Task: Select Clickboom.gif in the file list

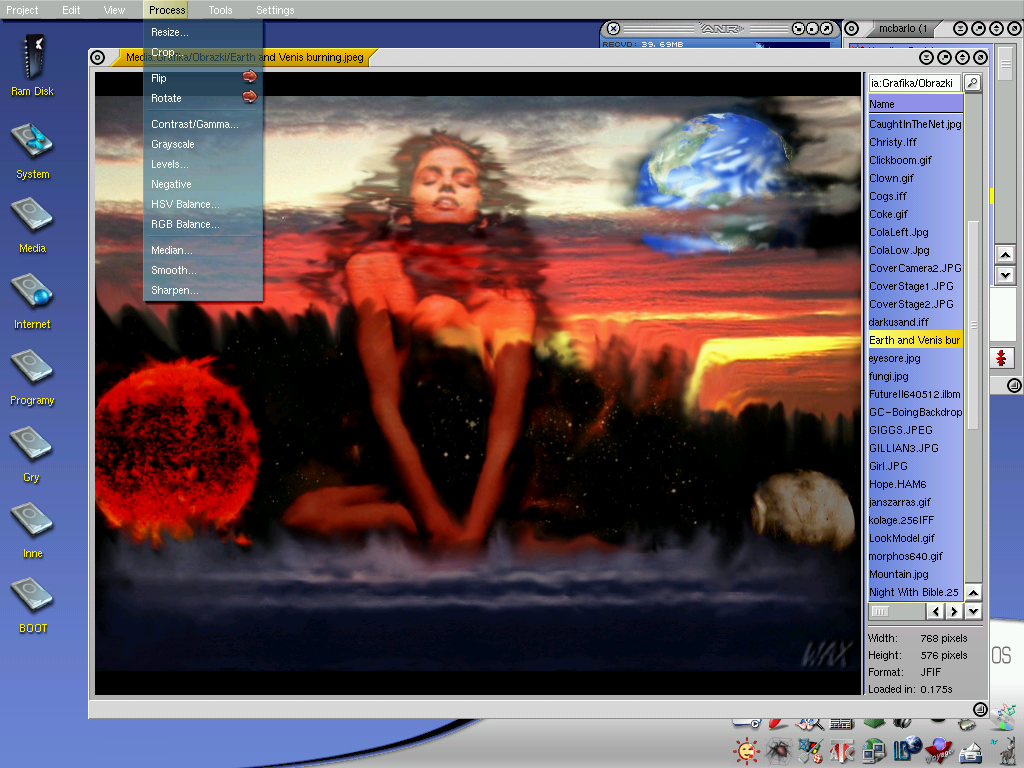Action: pyautogui.click(x=915, y=160)
